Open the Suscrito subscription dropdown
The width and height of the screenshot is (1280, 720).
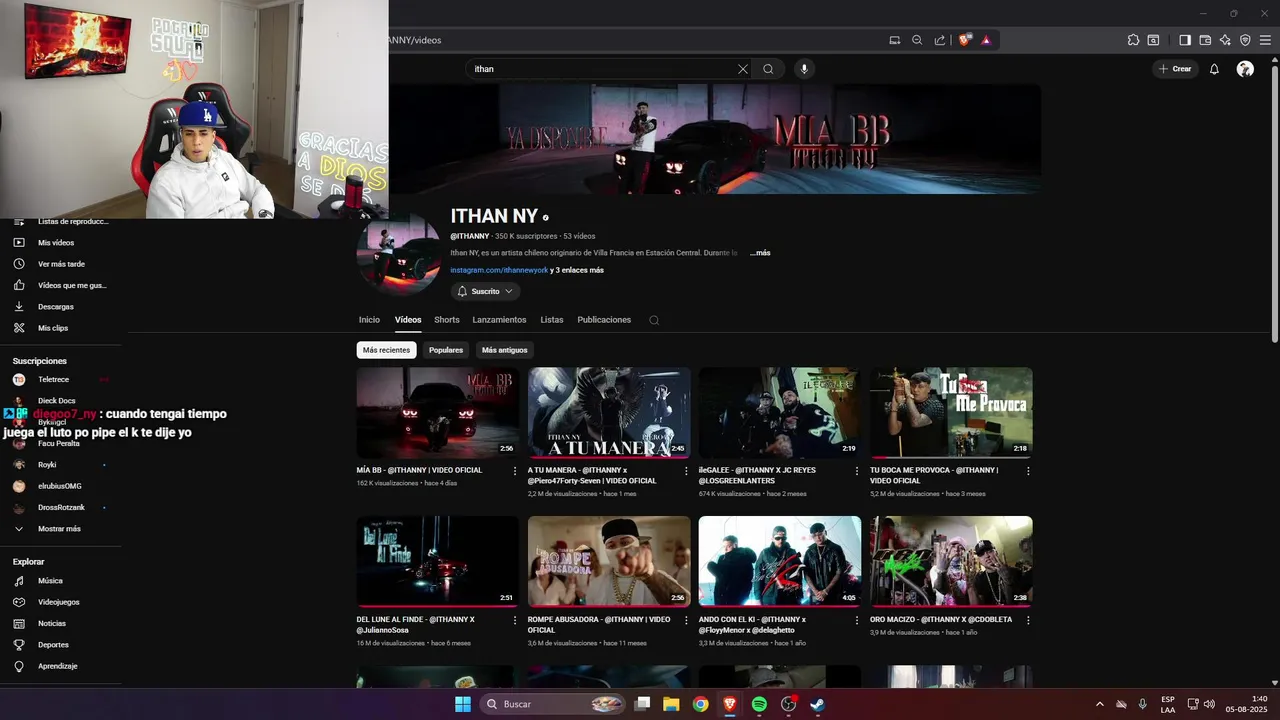(x=485, y=291)
